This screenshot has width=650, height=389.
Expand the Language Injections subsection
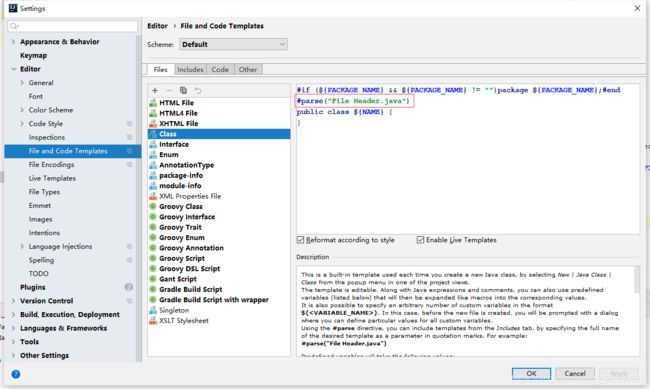(x=22, y=246)
